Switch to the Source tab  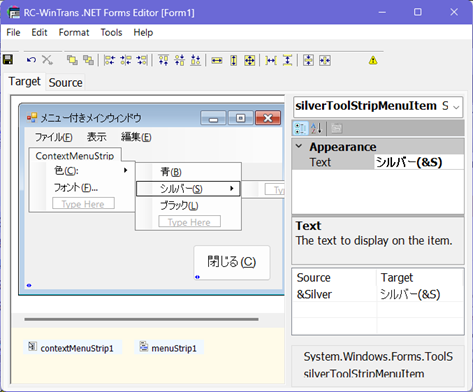(x=65, y=83)
